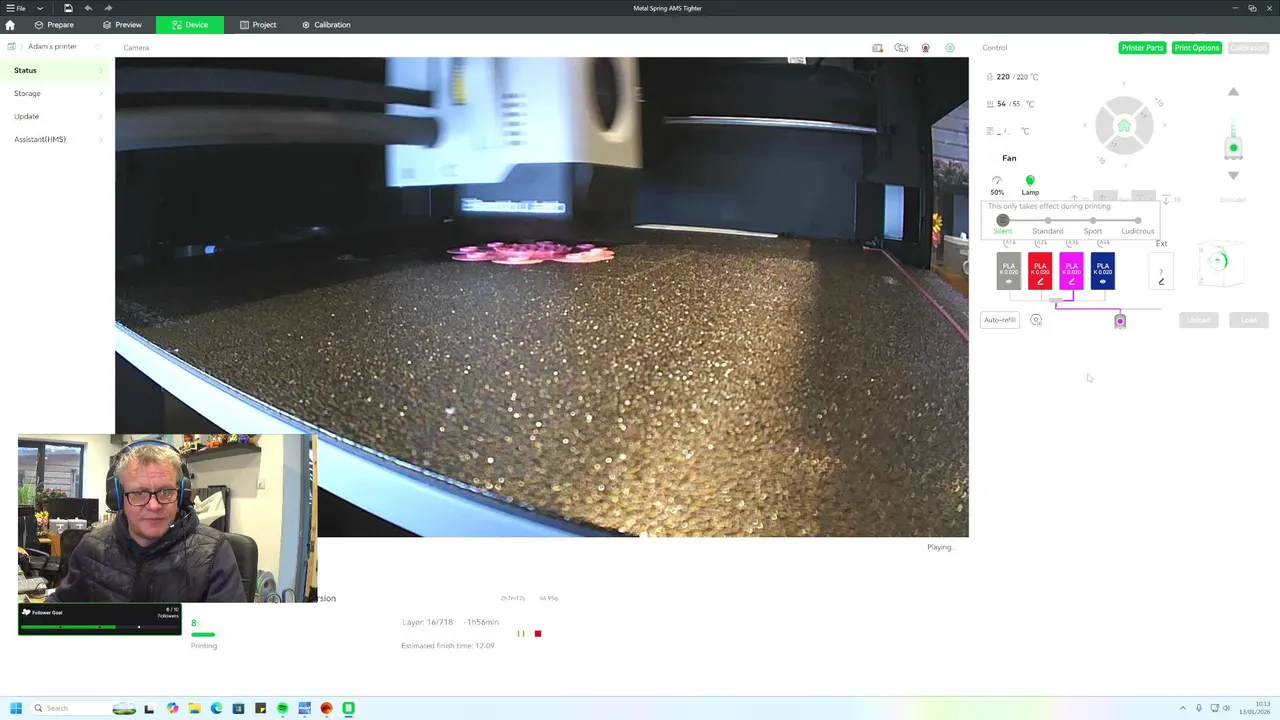Click the extruder up arrow

click(1233, 92)
